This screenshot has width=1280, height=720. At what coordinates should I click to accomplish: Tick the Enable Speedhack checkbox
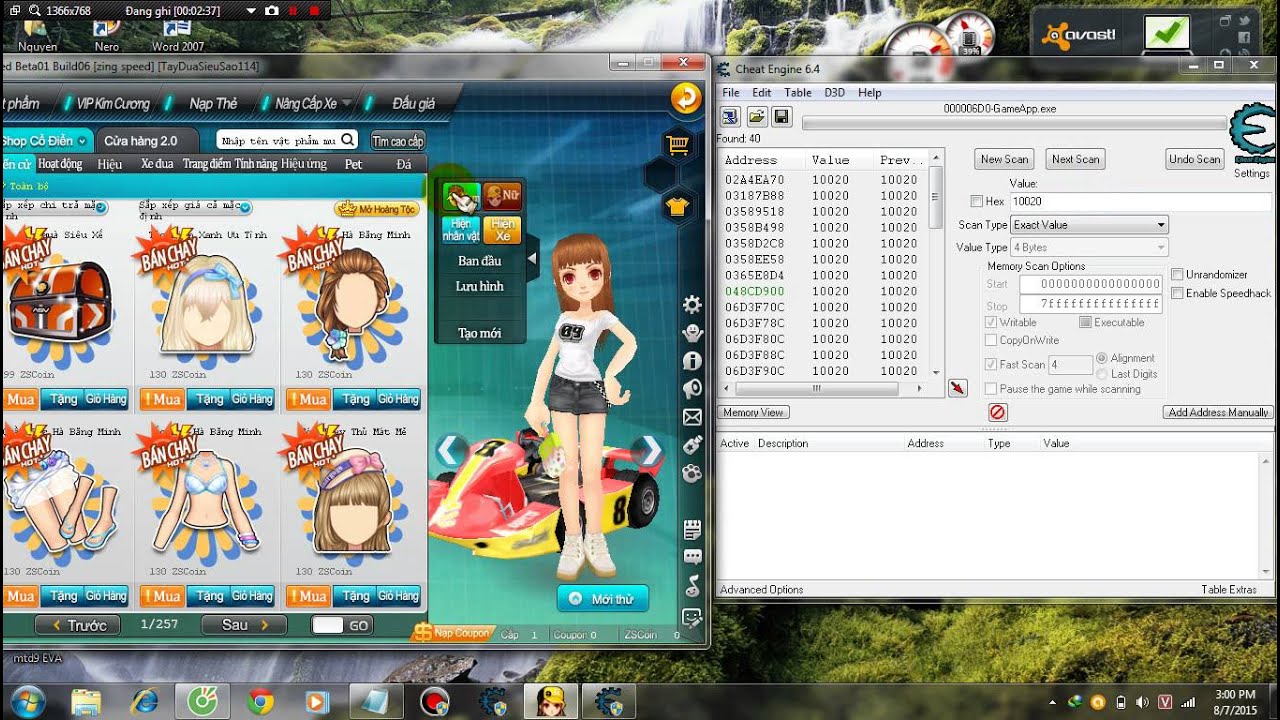(1177, 293)
